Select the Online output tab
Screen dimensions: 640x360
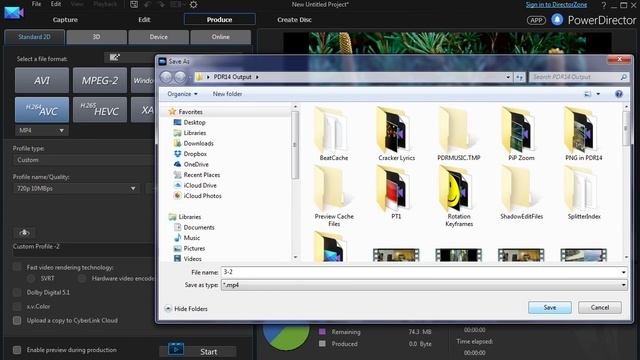220,37
